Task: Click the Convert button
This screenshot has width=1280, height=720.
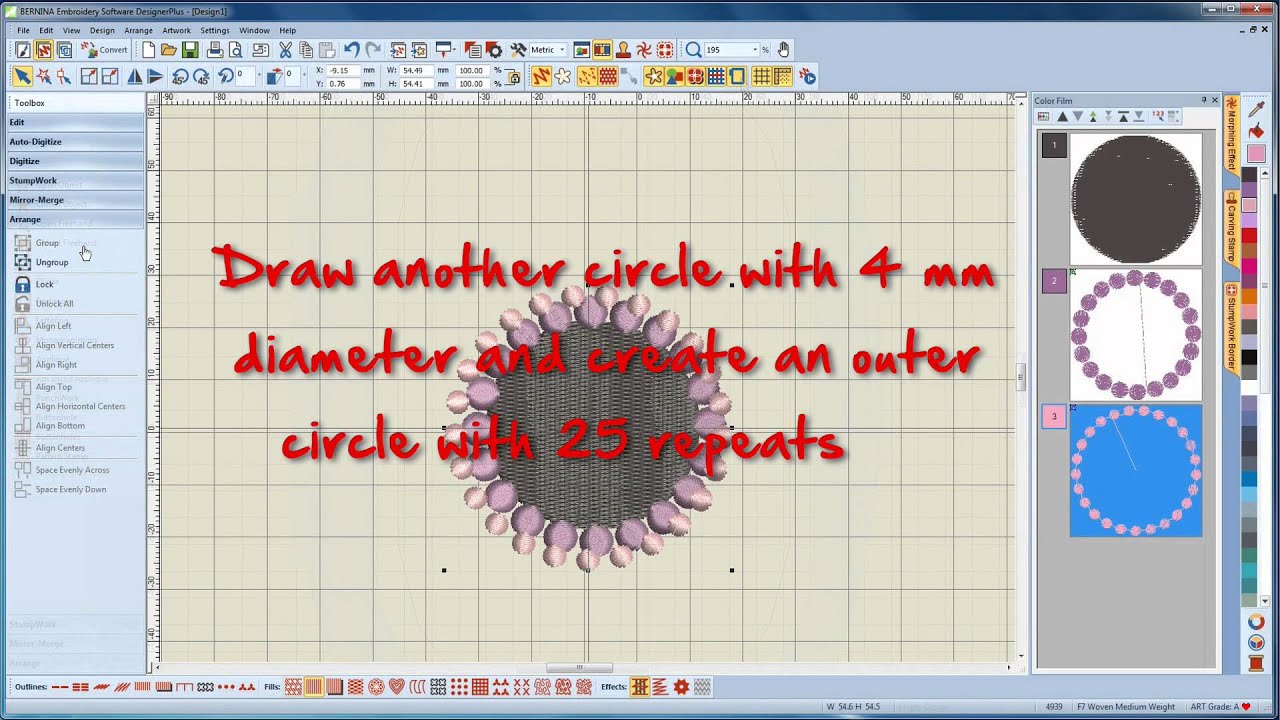Action: 104,50
